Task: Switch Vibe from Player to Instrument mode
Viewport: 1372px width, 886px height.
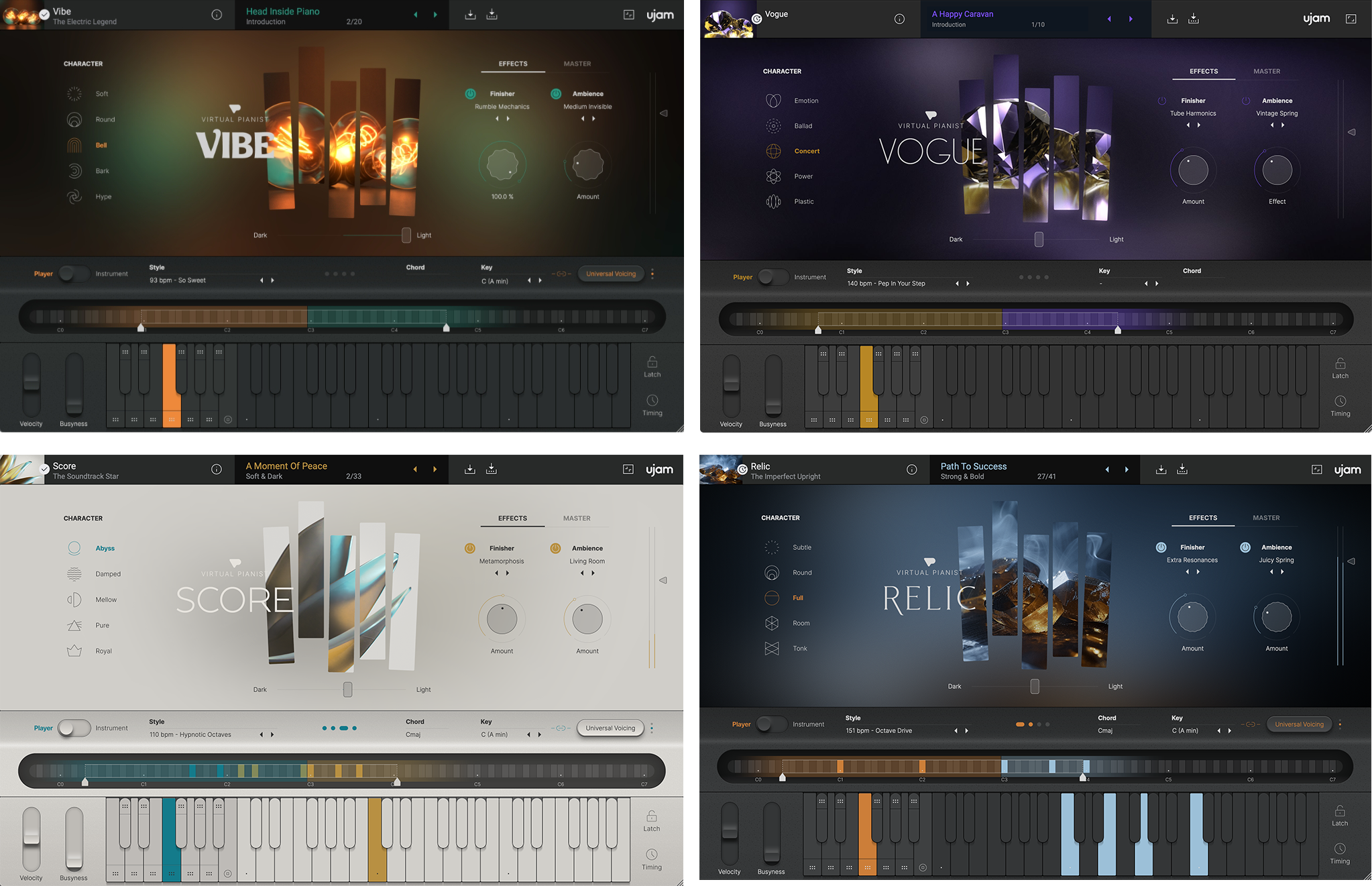Action: (74, 274)
